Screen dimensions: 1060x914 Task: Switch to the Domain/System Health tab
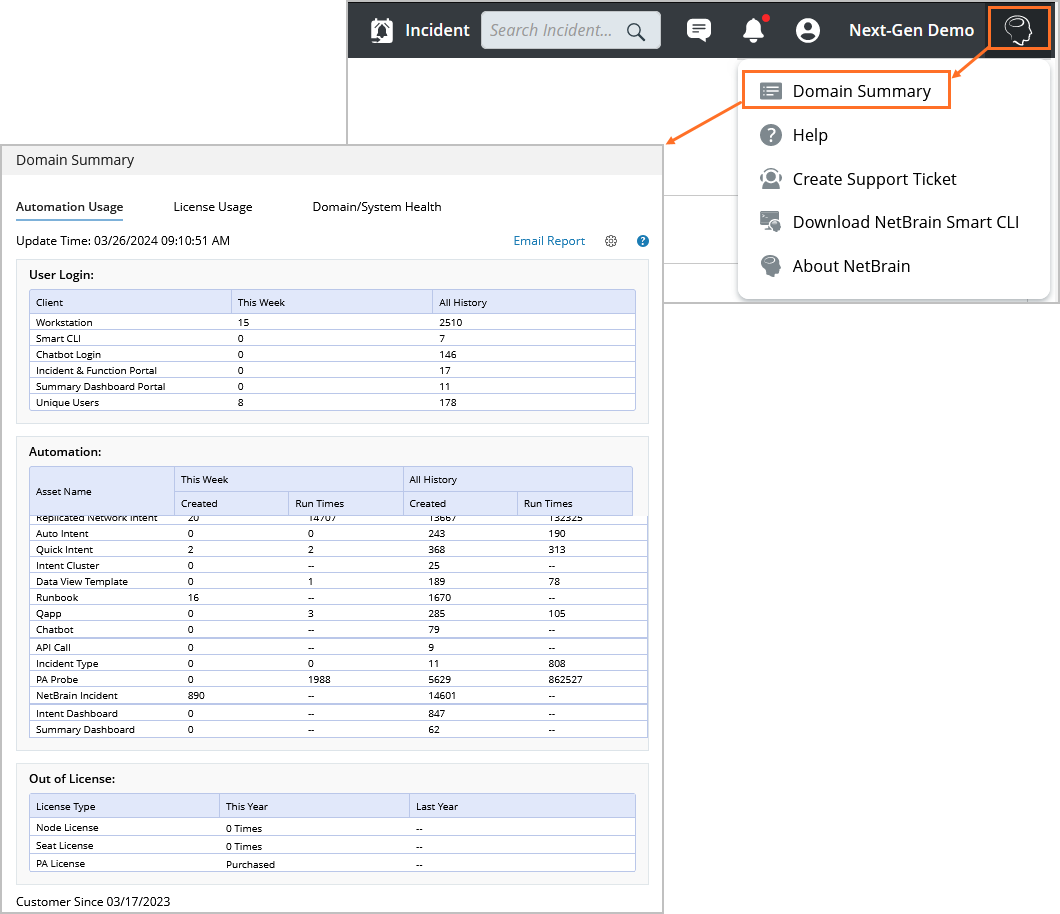(x=377, y=207)
